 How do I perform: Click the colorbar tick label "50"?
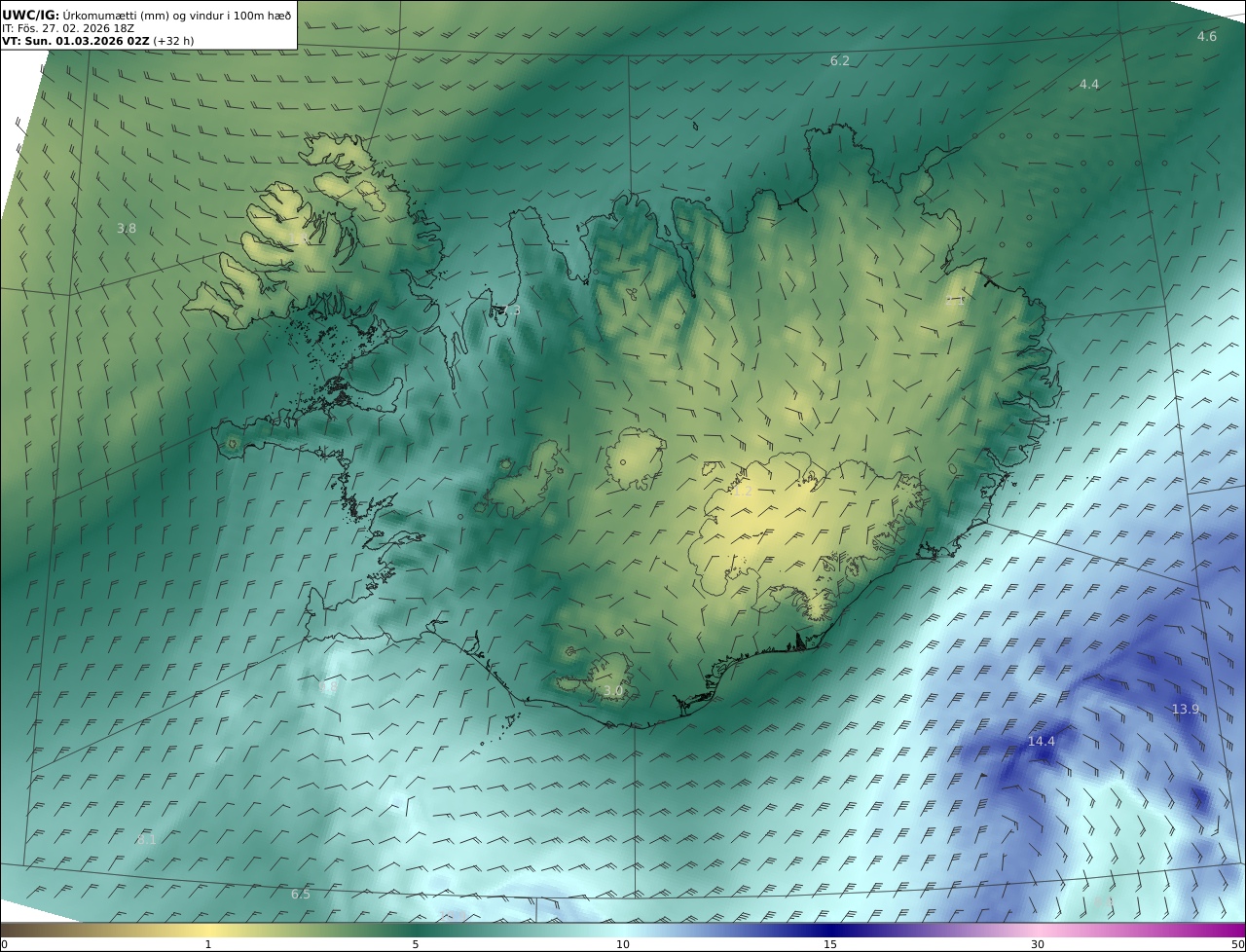(x=1238, y=944)
